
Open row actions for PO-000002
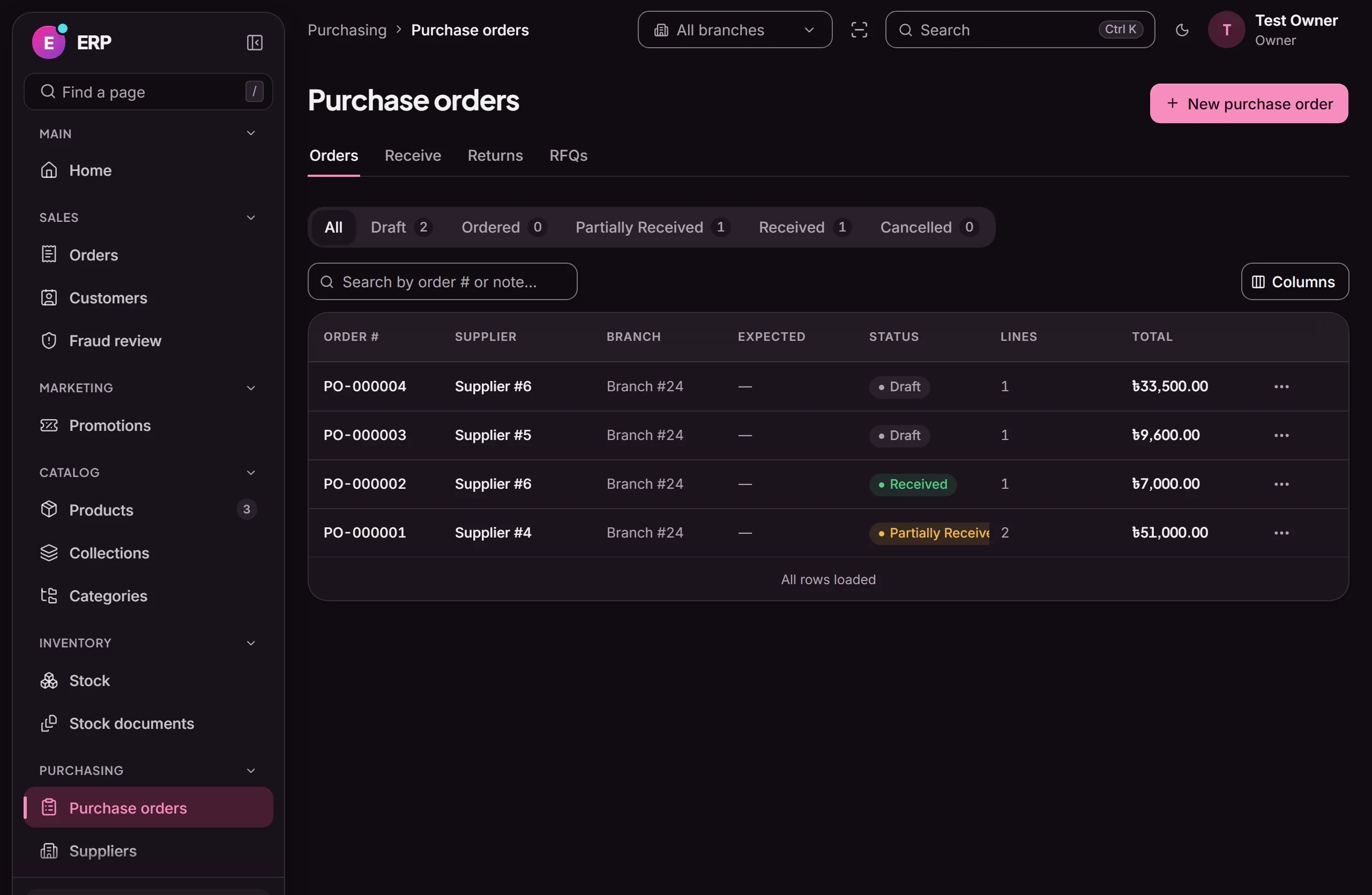click(x=1281, y=484)
